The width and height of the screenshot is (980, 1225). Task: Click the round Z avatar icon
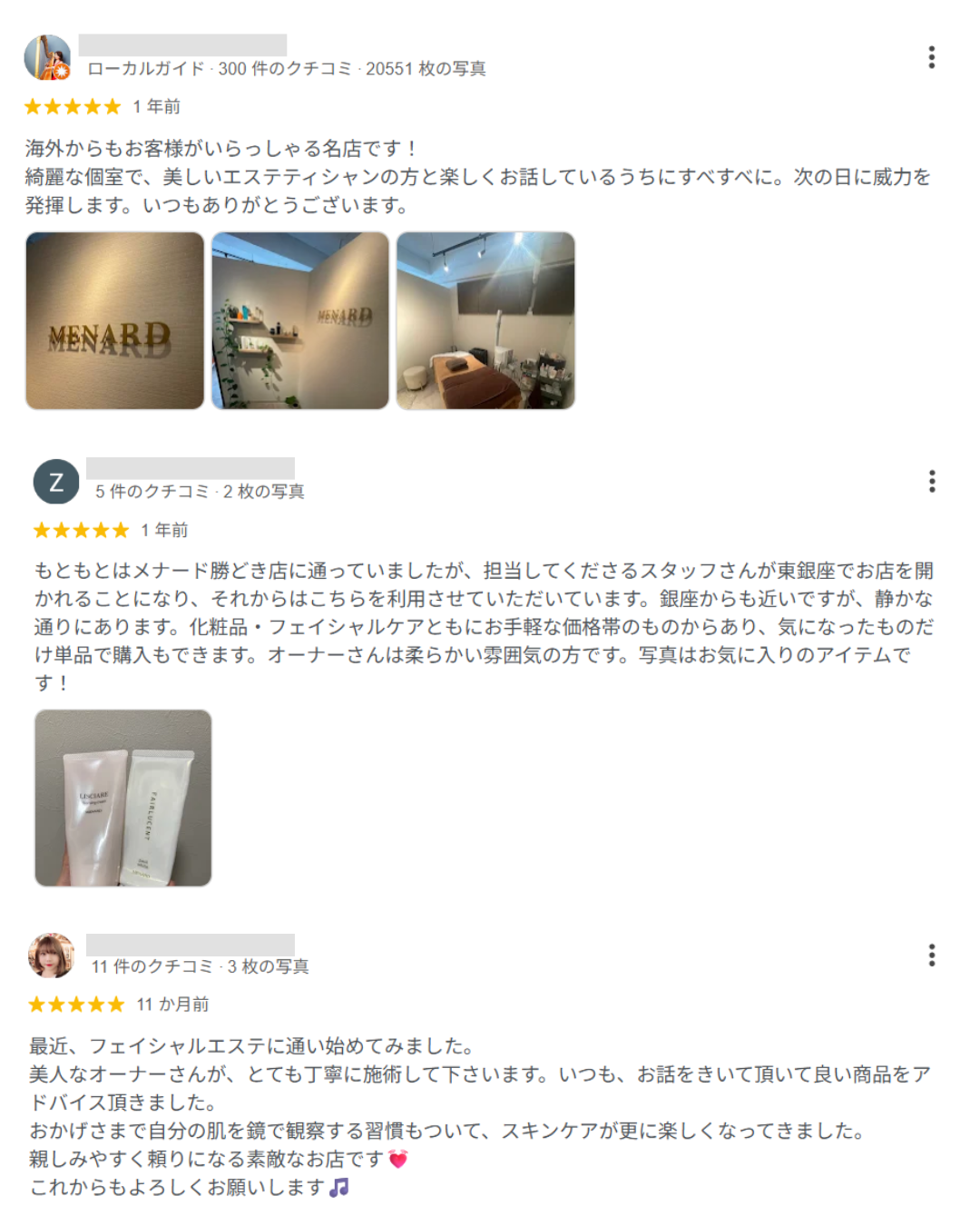click(x=56, y=482)
